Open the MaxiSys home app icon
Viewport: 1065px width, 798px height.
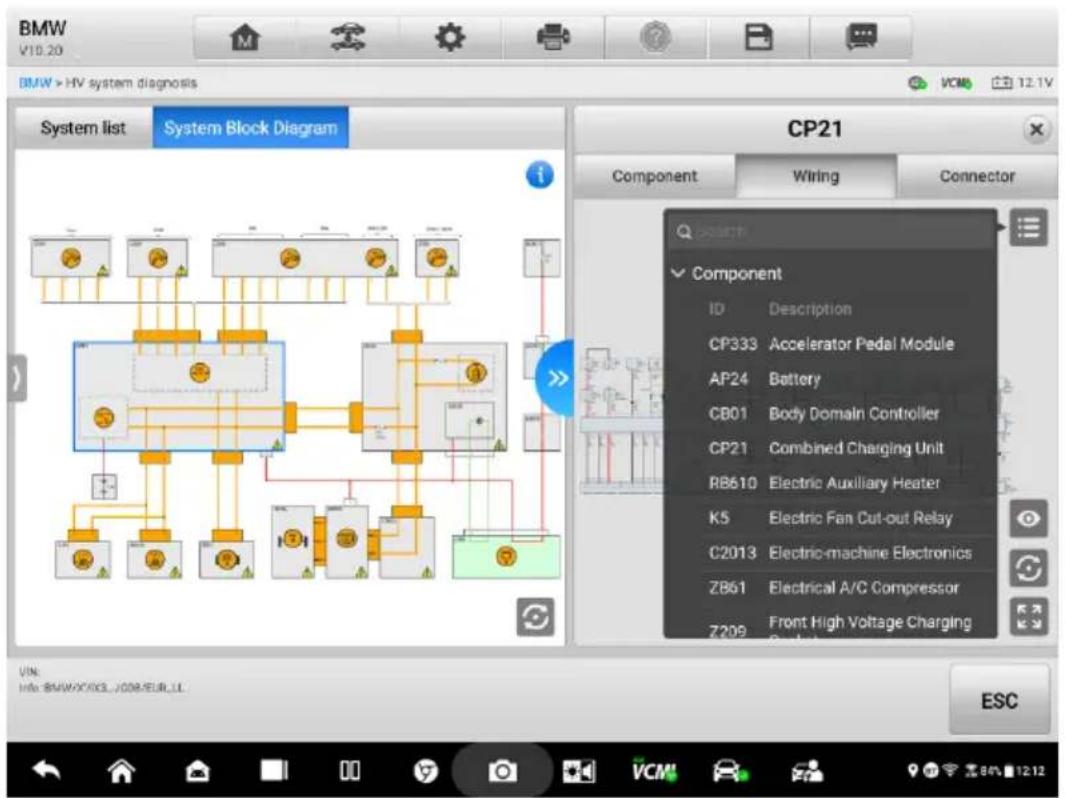[198, 771]
